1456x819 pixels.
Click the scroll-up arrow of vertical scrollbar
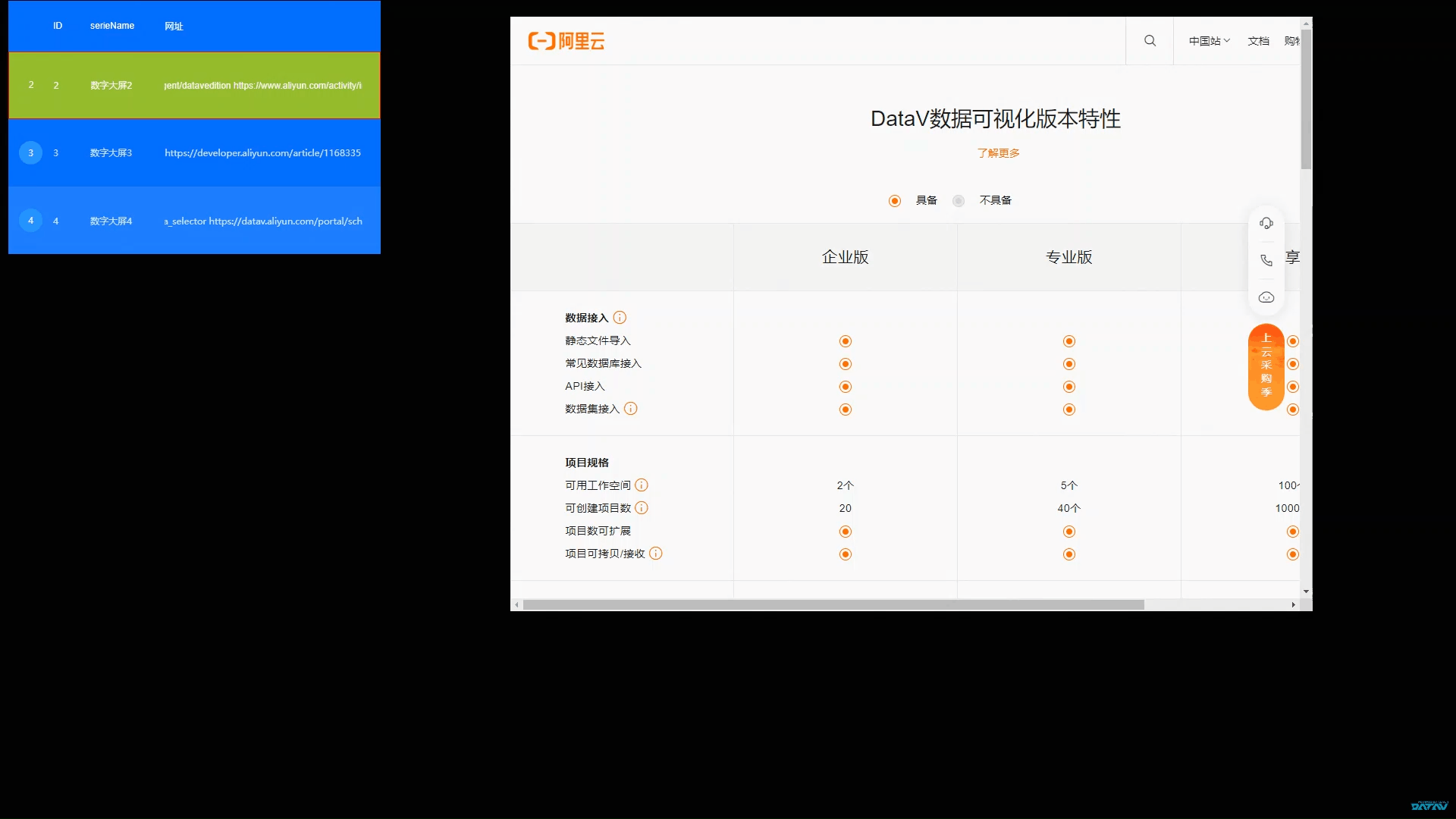1306,23
